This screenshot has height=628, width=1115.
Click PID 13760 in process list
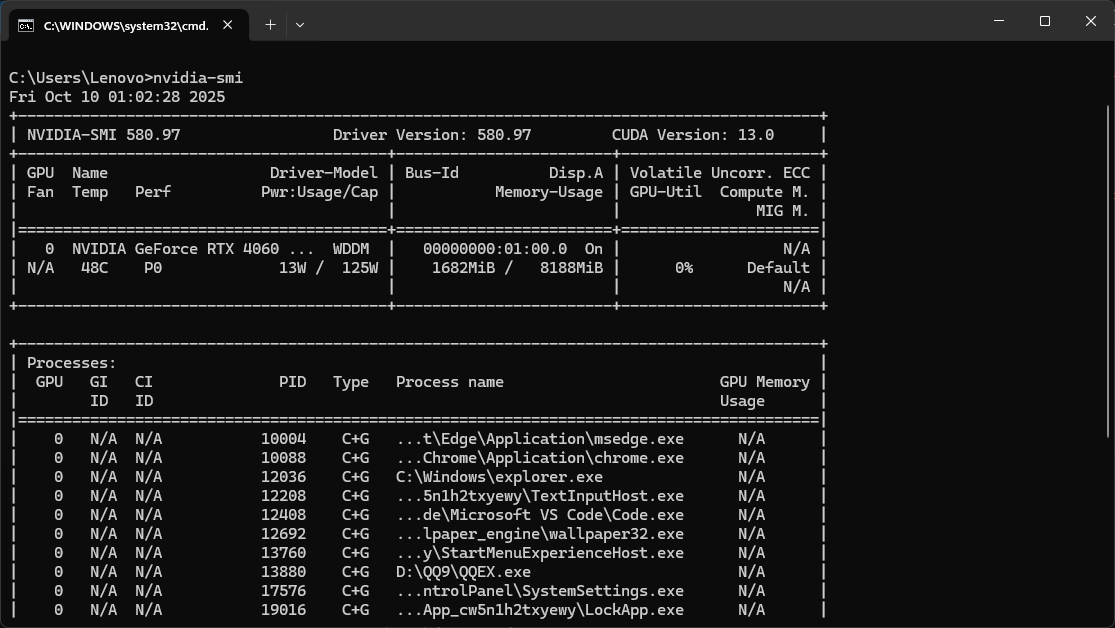[x=284, y=553]
